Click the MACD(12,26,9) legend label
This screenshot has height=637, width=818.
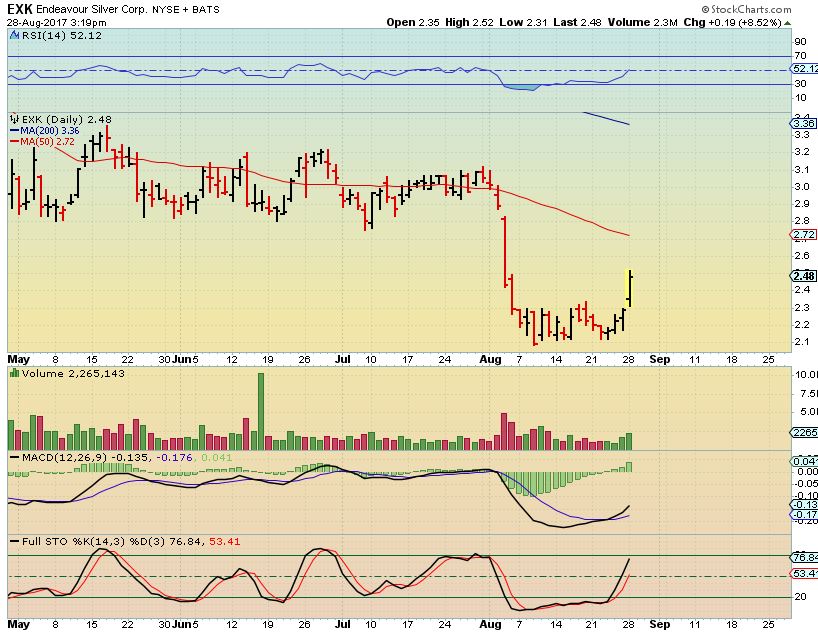[x=65, y=458]
